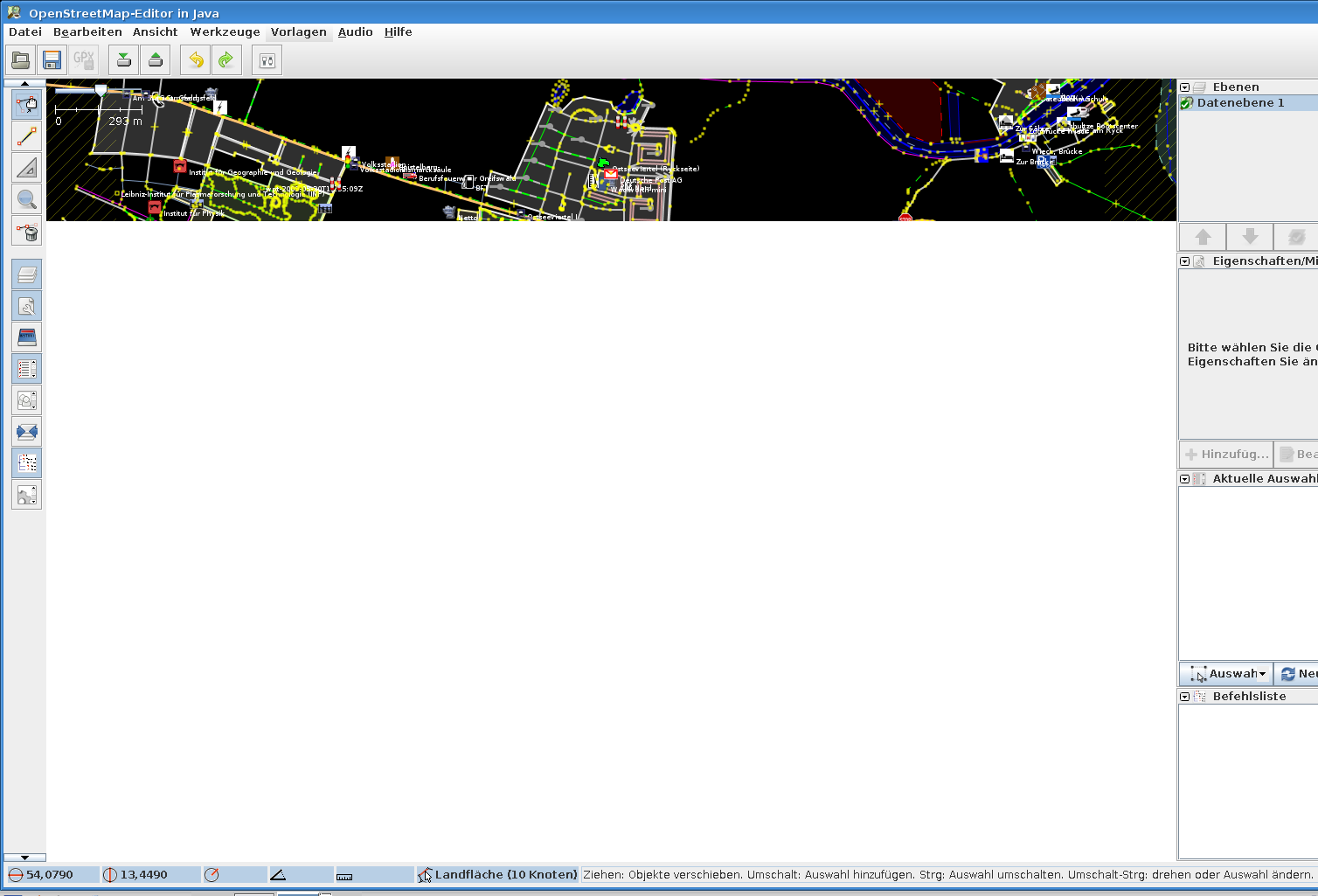This screenshot has height=896, width=1318.
Task: Activate the magnifier zoom tool
Action: coord(27,199)
